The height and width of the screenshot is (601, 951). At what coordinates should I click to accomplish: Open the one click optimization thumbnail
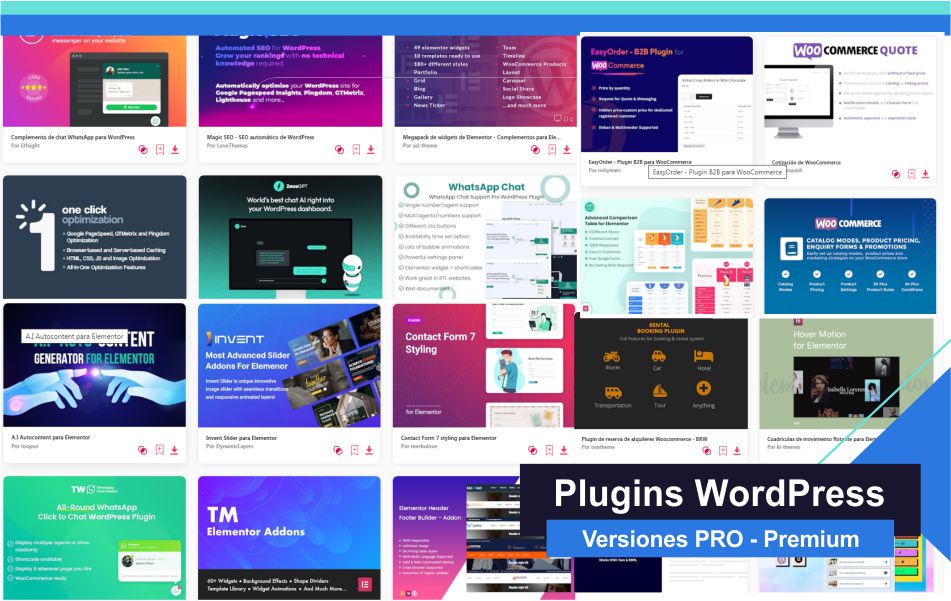tap(95, 237)
